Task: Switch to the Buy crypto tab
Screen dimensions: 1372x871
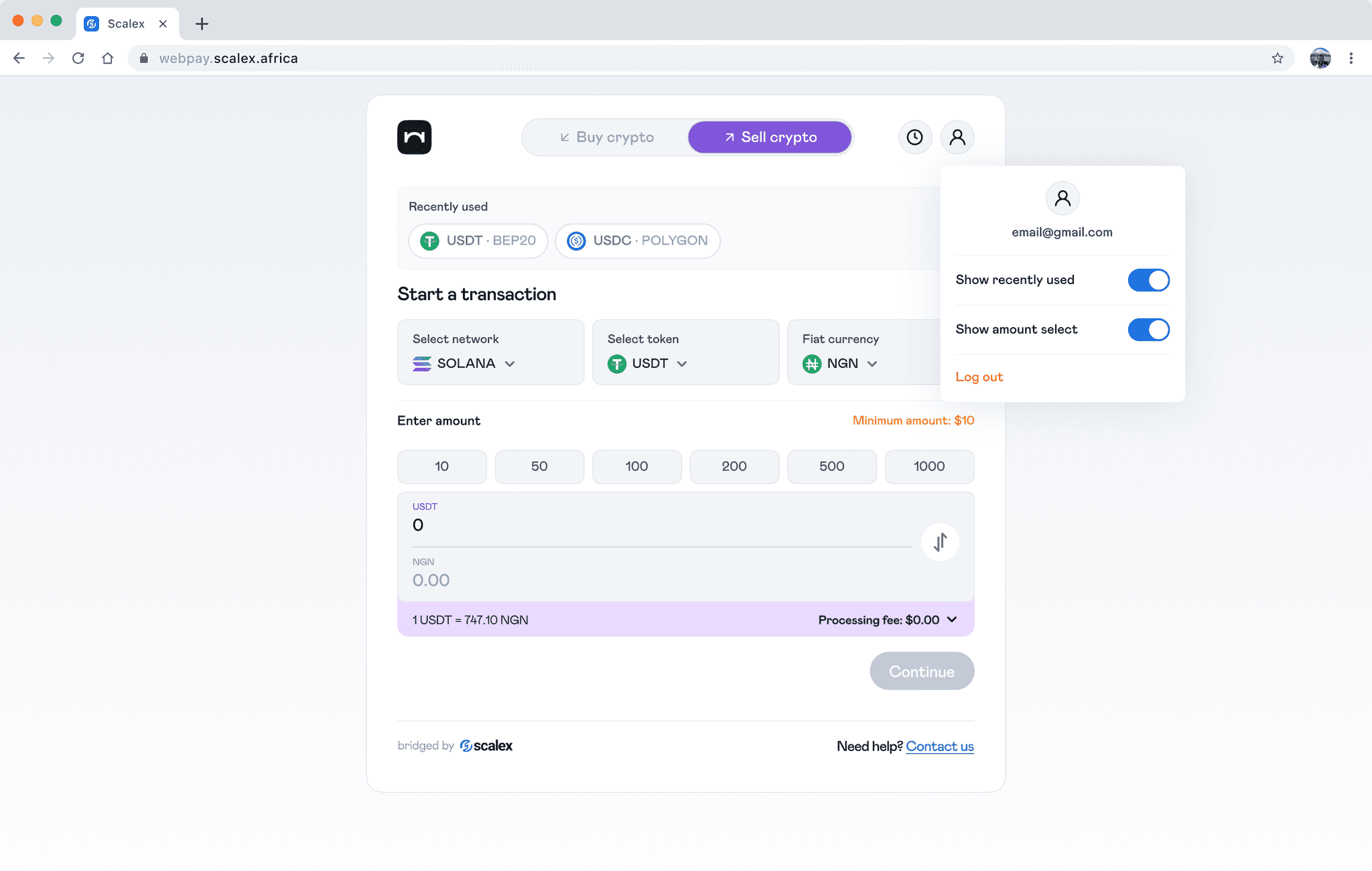Action: [x=607, y=137]
